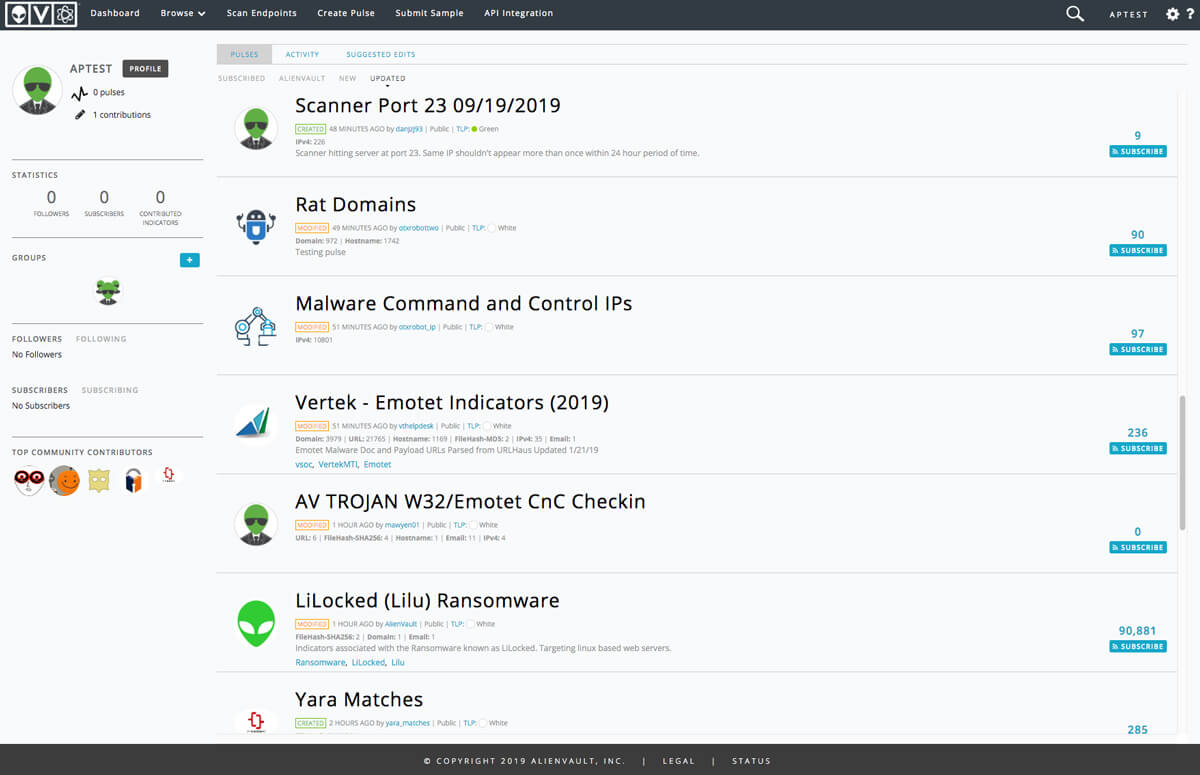Subscribe to LiLocked Ransomware pulse
The width and height of the screenshot is (1200, 775).
(1138, 647)
